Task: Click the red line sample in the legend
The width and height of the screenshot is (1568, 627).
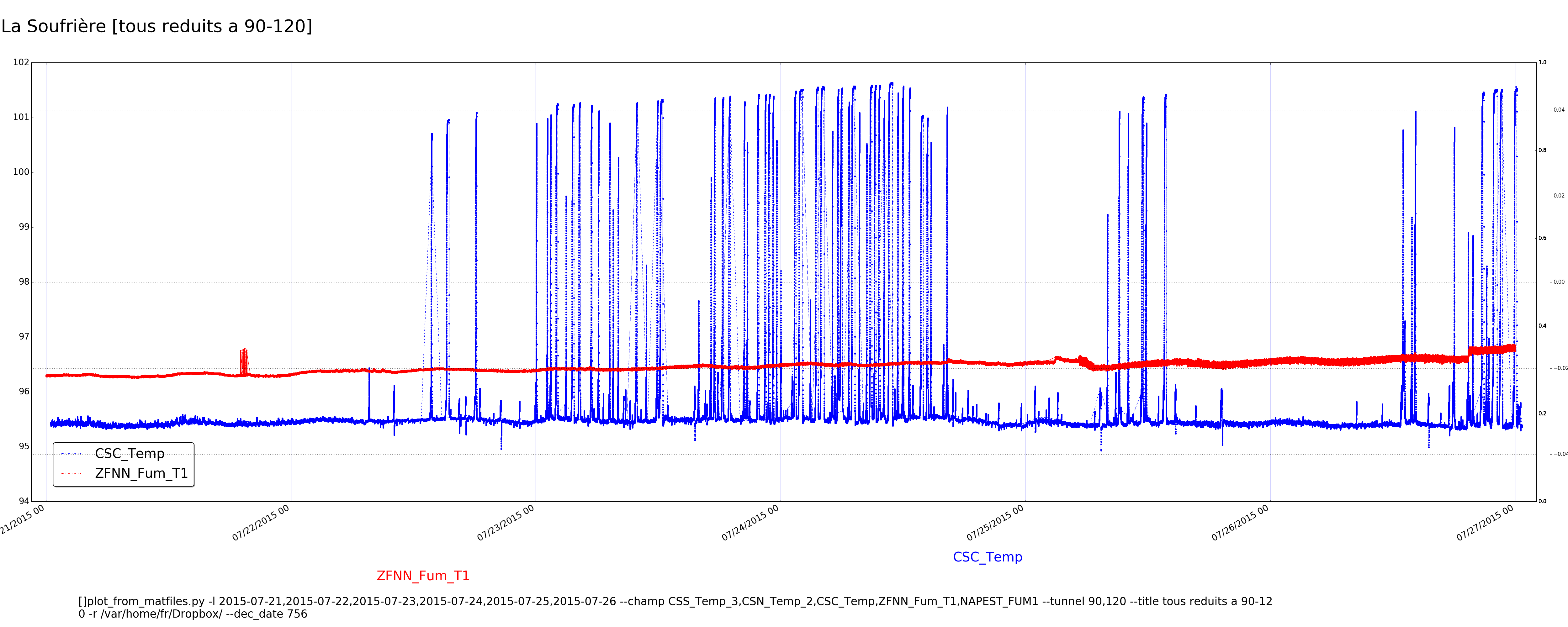Action: (72, 474)
